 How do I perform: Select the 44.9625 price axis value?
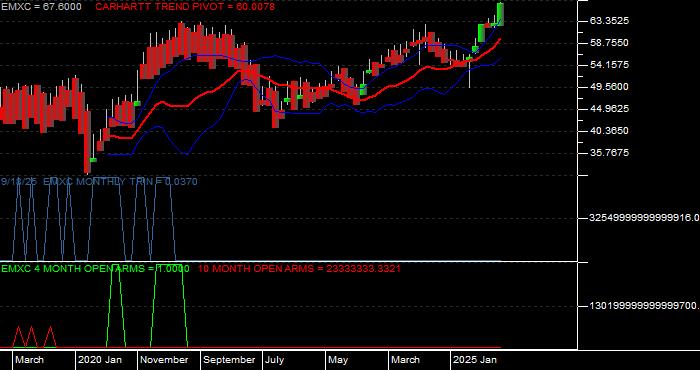pyautogui.click(x=609, y=109)
